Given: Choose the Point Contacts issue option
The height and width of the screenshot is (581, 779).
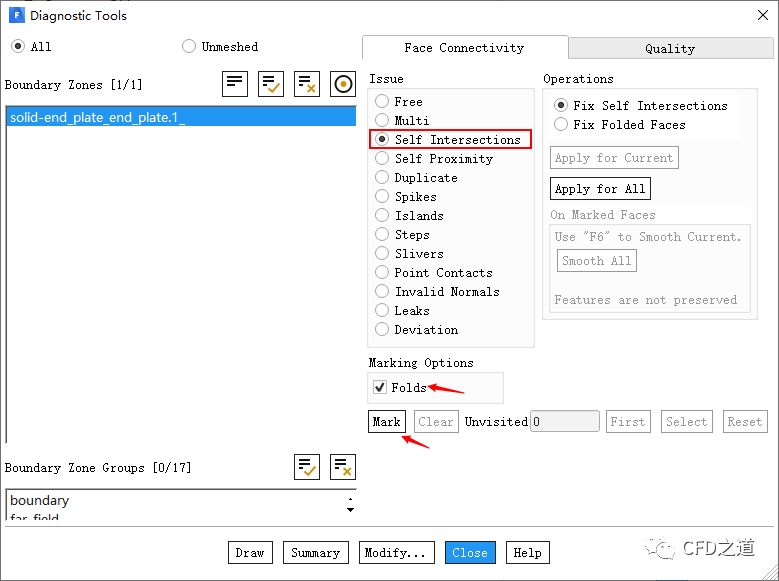Looking at the screenshot, I should [382, 272].
